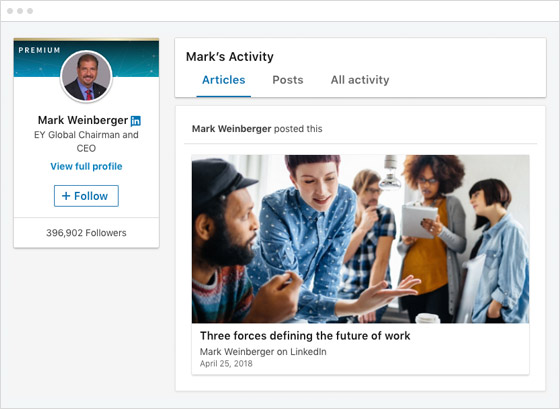This screenshot has height=409, width=560.
Task: Open View full profile link
Action: coord(86,166)
